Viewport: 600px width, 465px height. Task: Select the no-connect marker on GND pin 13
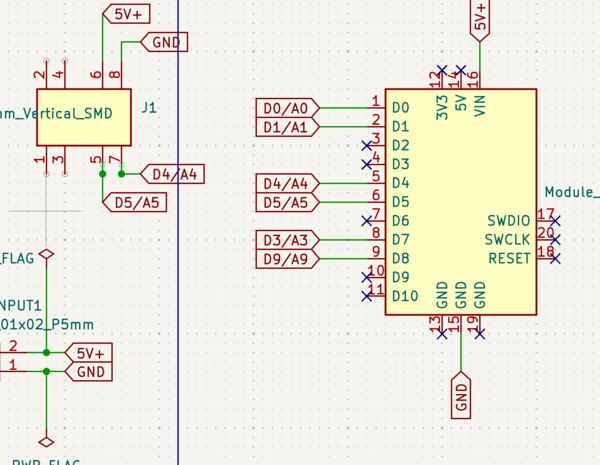click(x=442, y=334)
